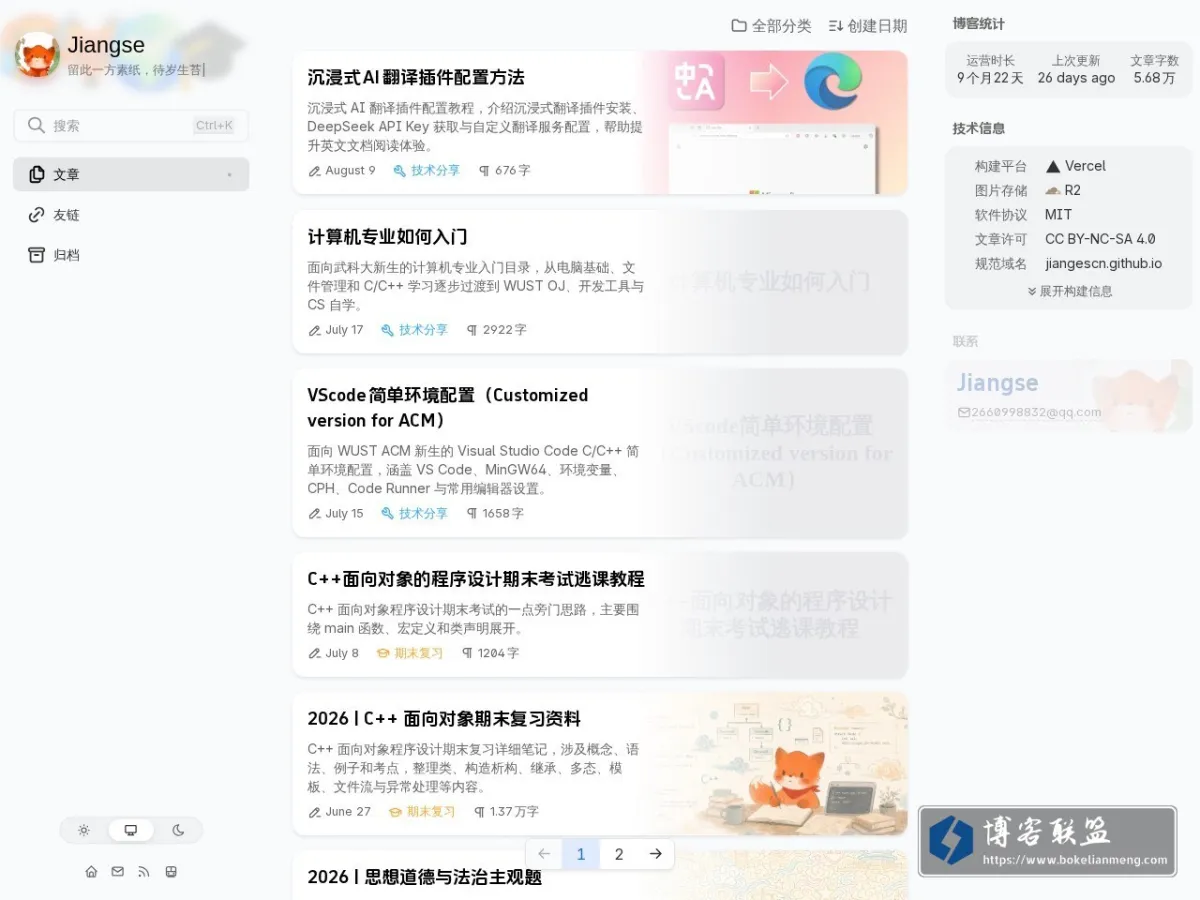The height and width of the screenshot is (900, 1200).
Task: Click the Ctrl+K shortcut badge
Action: 214,125
